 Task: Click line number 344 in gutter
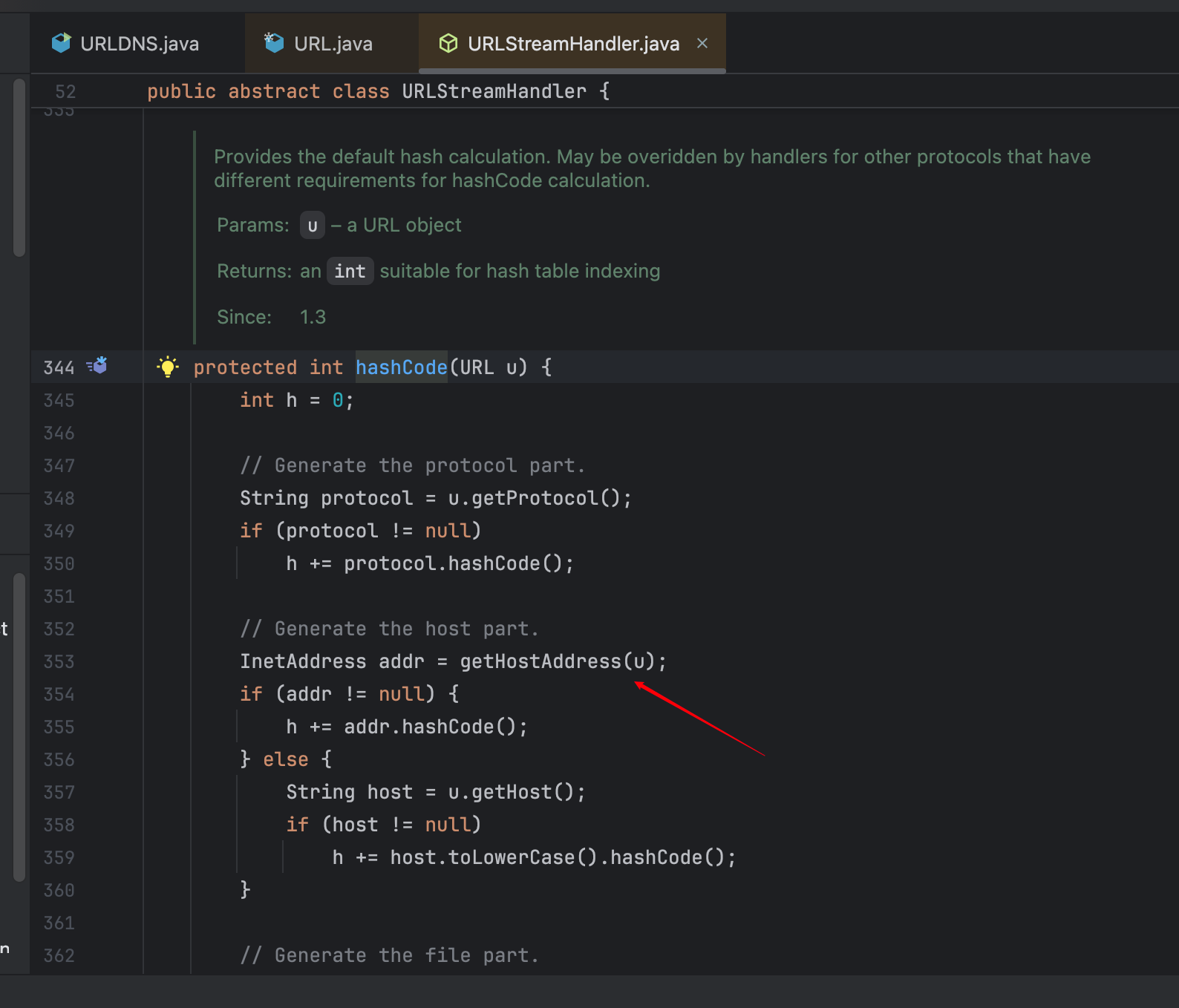tap(59, 367)
